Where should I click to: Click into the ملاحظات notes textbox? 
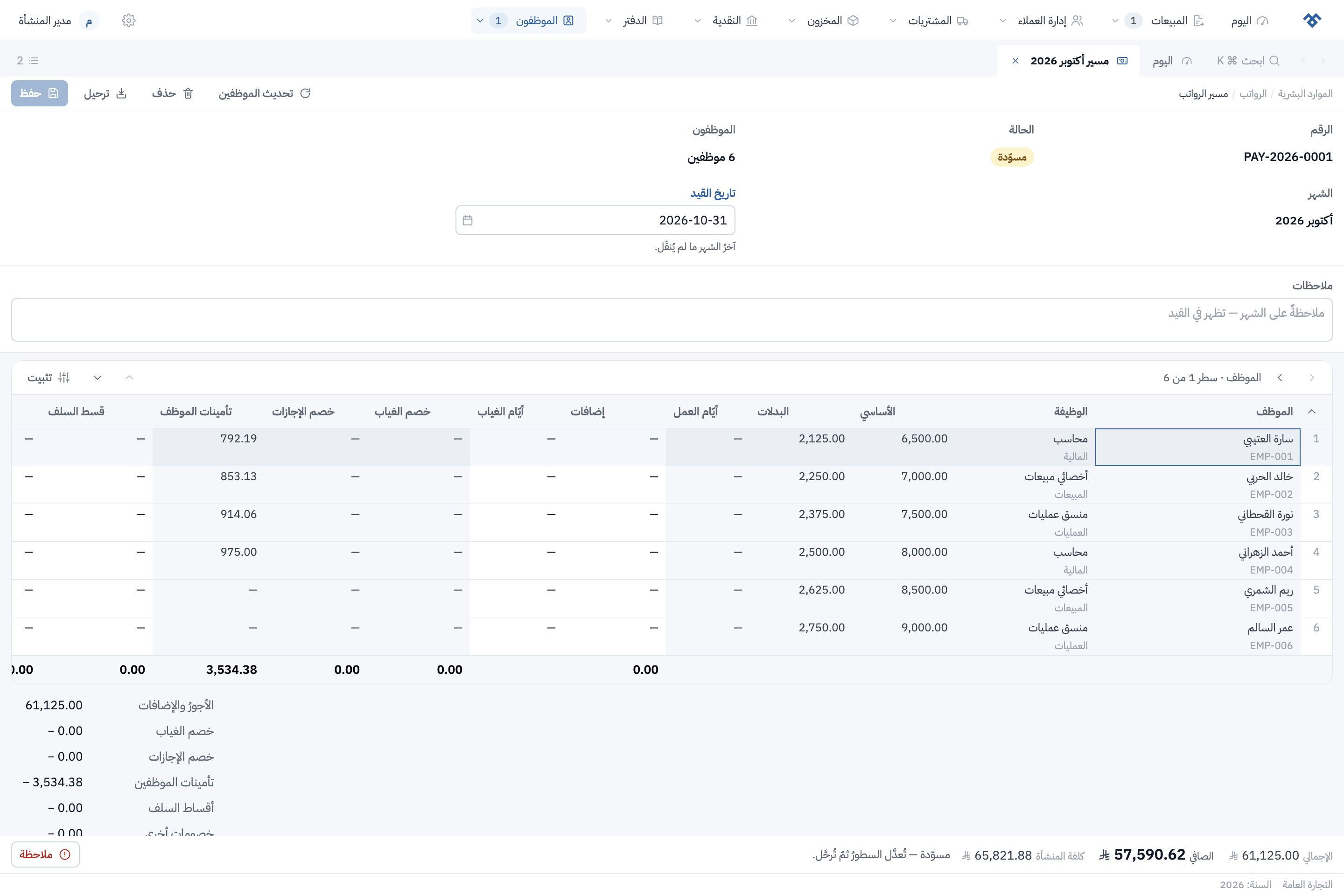[x=672, y=319]
